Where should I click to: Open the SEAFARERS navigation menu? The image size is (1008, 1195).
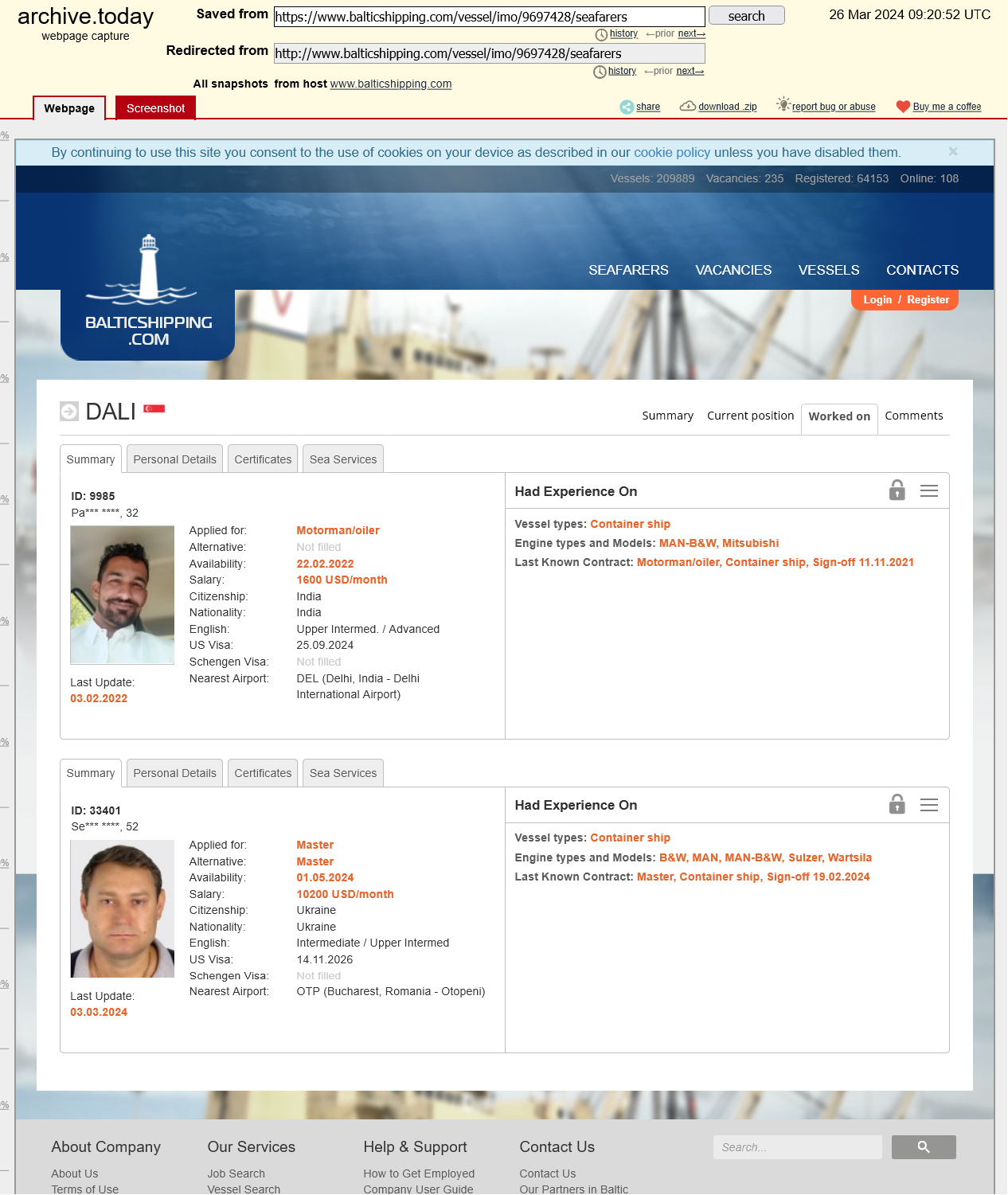tap(628, 270)
